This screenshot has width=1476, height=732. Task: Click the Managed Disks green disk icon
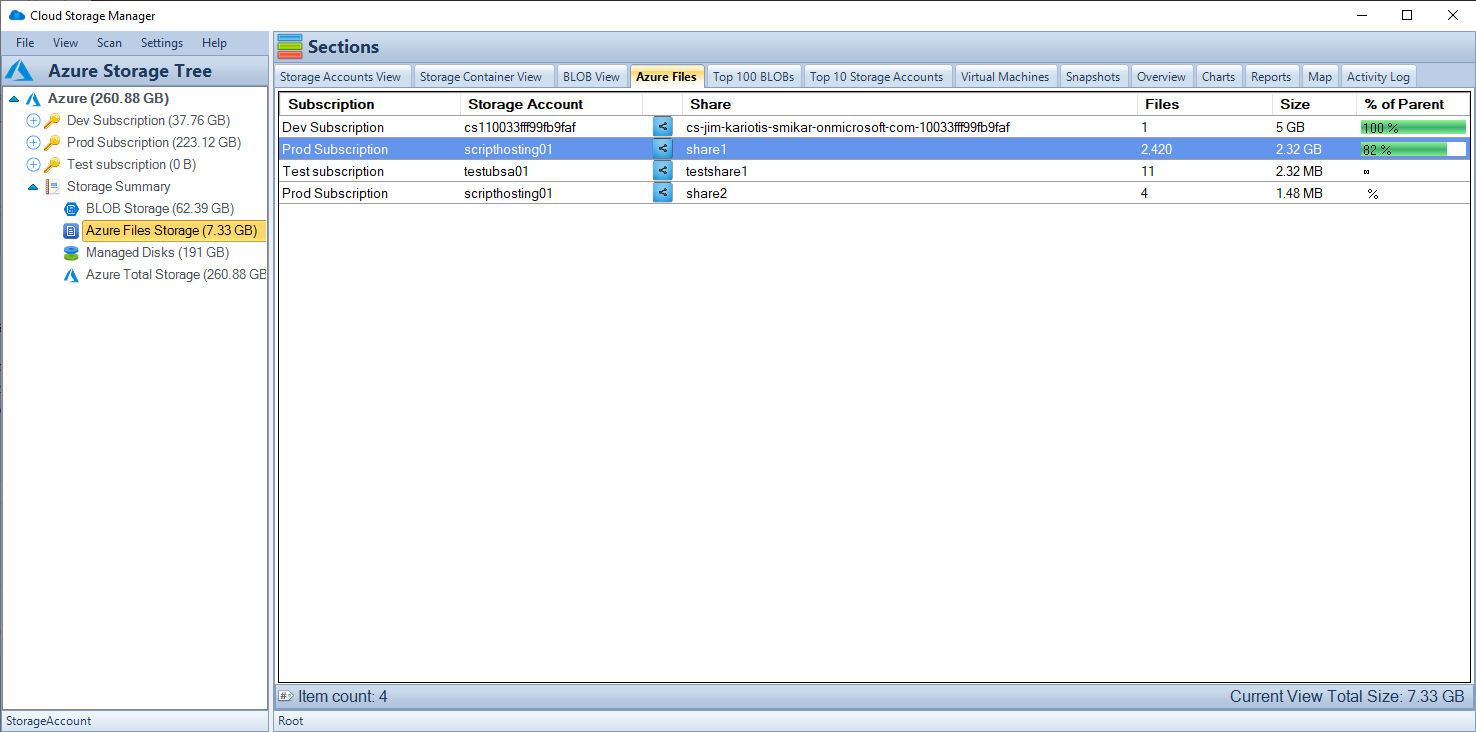[70, 252]
